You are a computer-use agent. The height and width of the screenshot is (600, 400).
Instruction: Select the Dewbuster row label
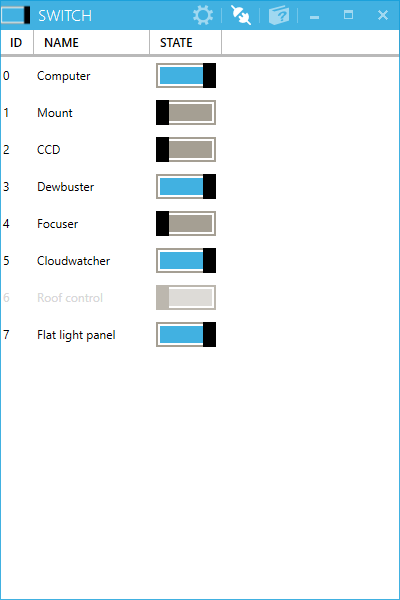65,187
